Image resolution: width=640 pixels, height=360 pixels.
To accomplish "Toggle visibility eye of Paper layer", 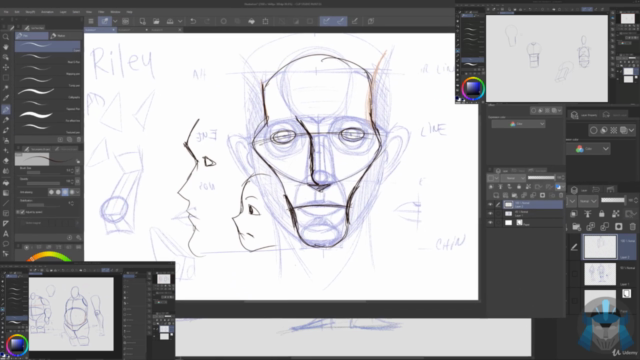I will pos(490,223).
